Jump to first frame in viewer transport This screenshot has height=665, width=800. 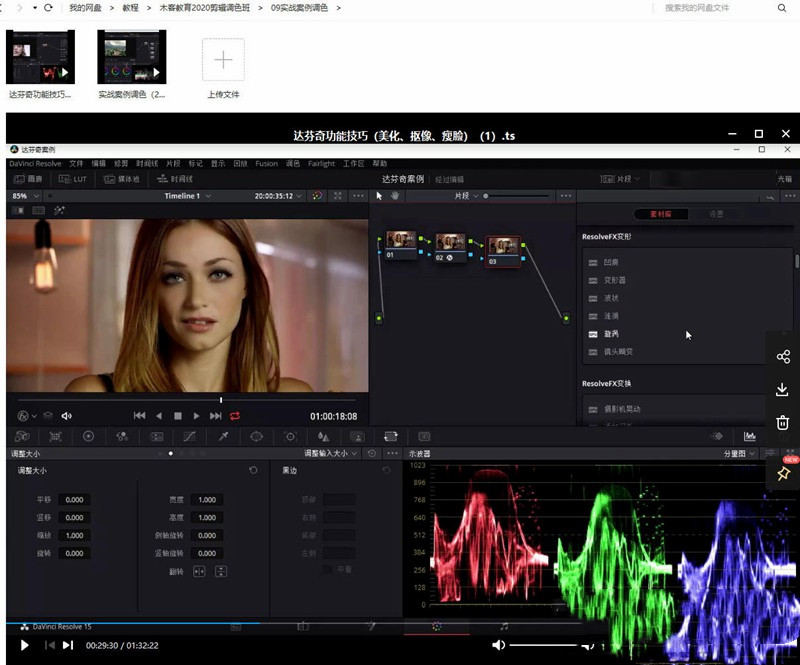point(139,416)
